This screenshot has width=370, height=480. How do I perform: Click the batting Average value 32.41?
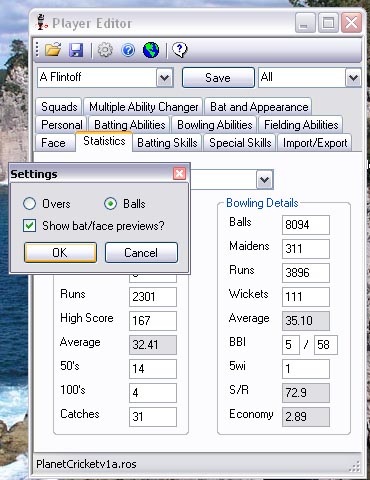(153, 345)
